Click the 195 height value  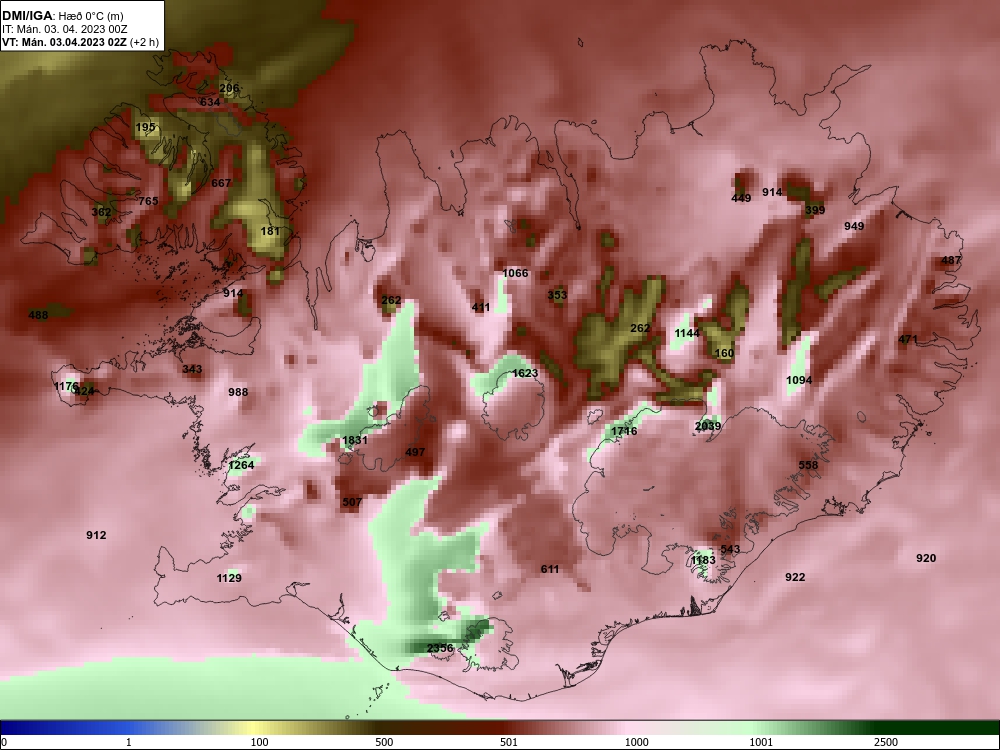(x=145, y=127)
